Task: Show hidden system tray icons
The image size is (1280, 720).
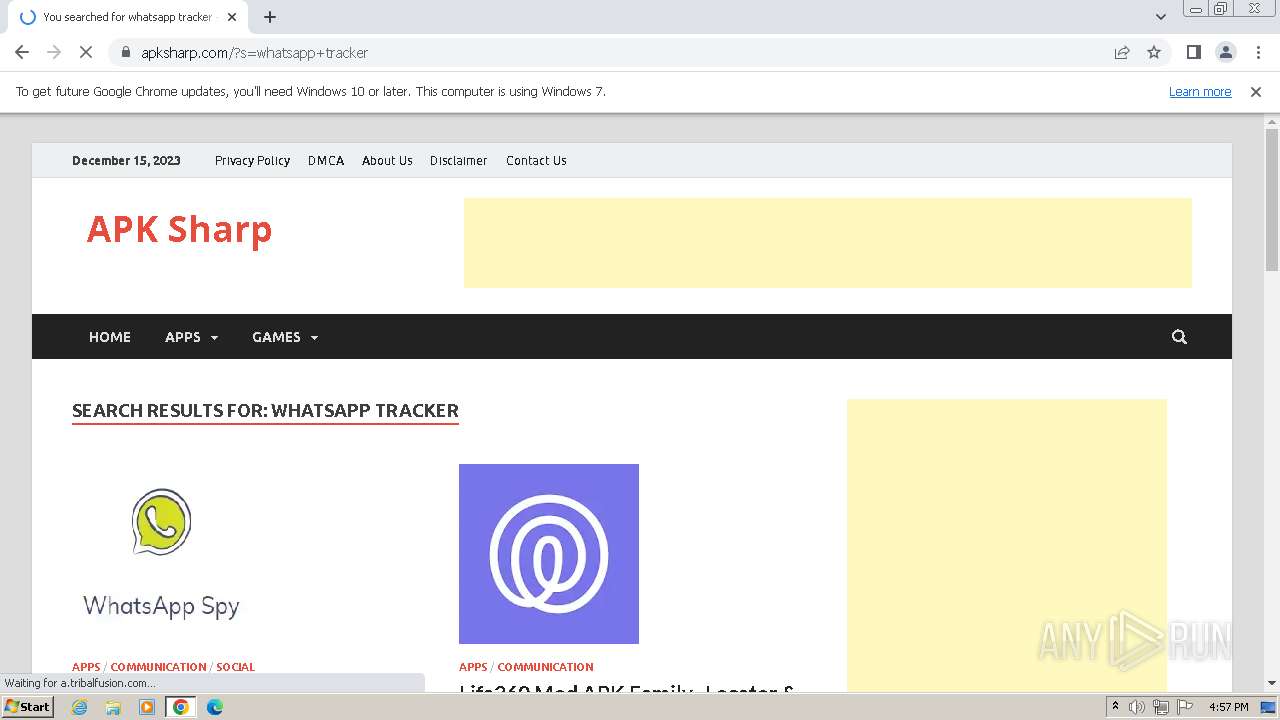Action: [x=1115, y=707]
